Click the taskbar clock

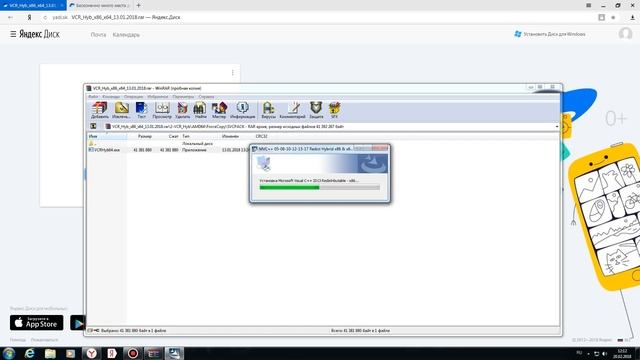[x=622, y=353]
